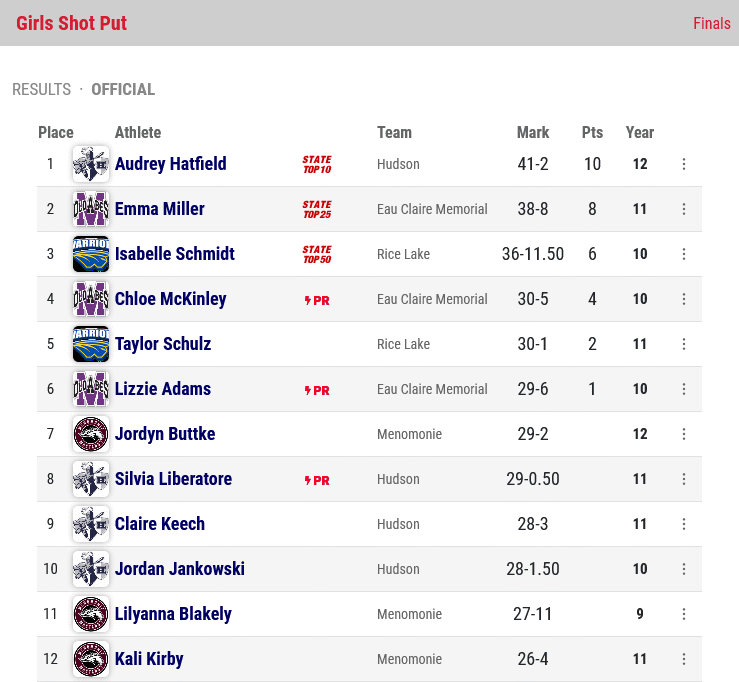This screenshot has width=739, height=682.
Task: Click the Rice Lake Warriors logo beside Isabelle Schmidt
Action: pos(91,254)
